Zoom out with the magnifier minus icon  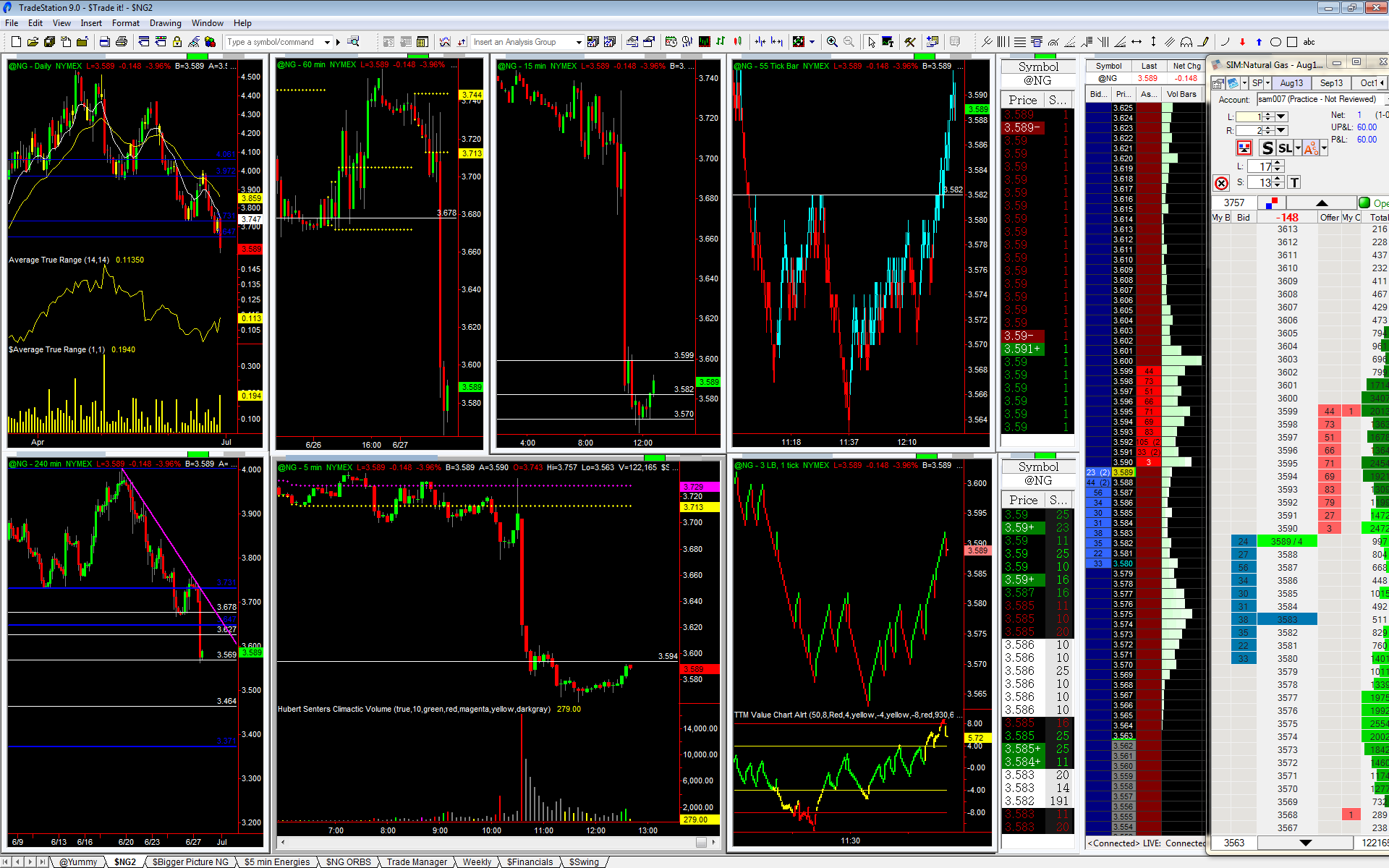pyautogui.click(x=849, y=42)
